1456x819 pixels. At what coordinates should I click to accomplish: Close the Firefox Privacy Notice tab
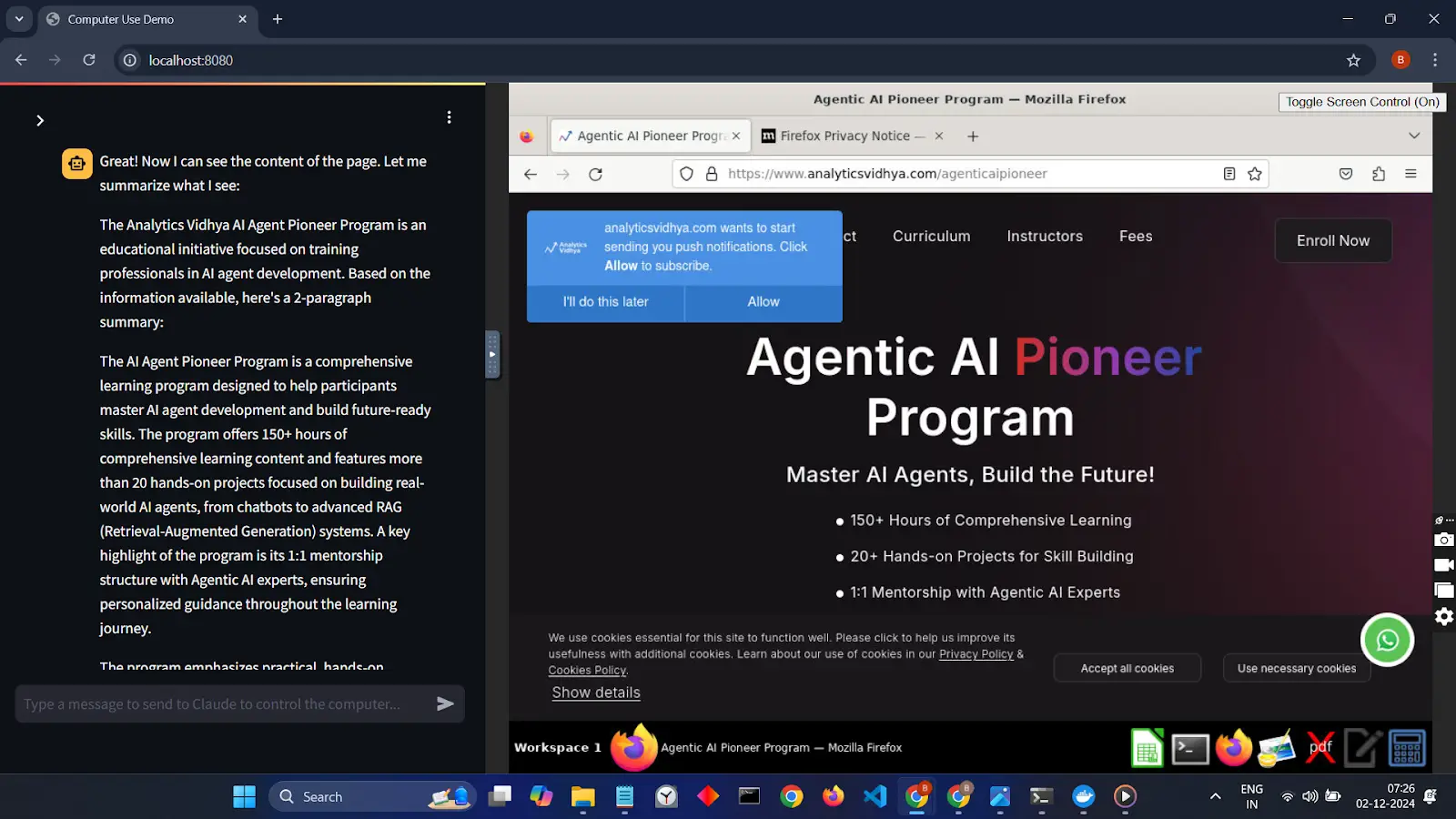939,136
